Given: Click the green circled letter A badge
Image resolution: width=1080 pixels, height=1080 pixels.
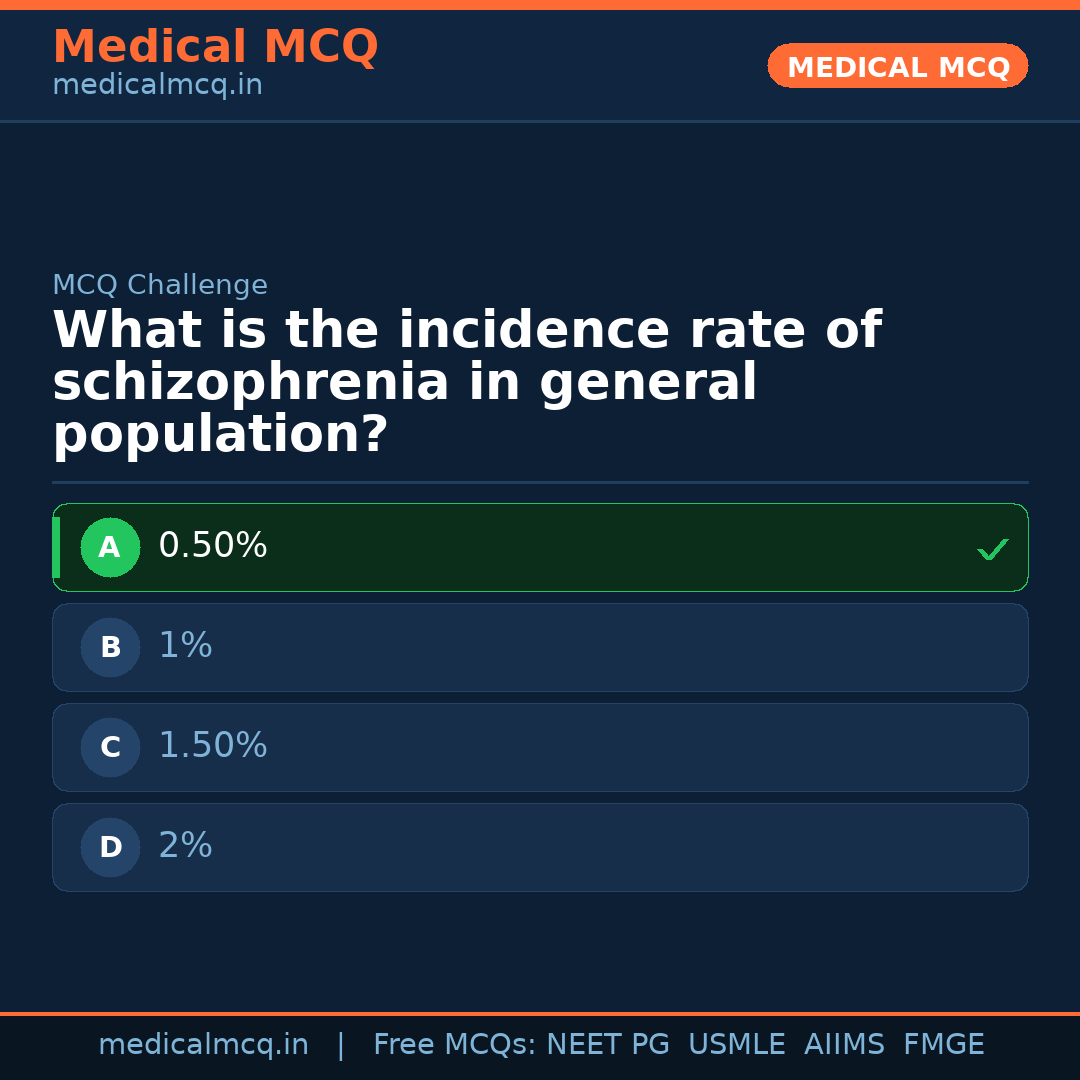Looking at the screenshot, I should [x=110, y=548].
